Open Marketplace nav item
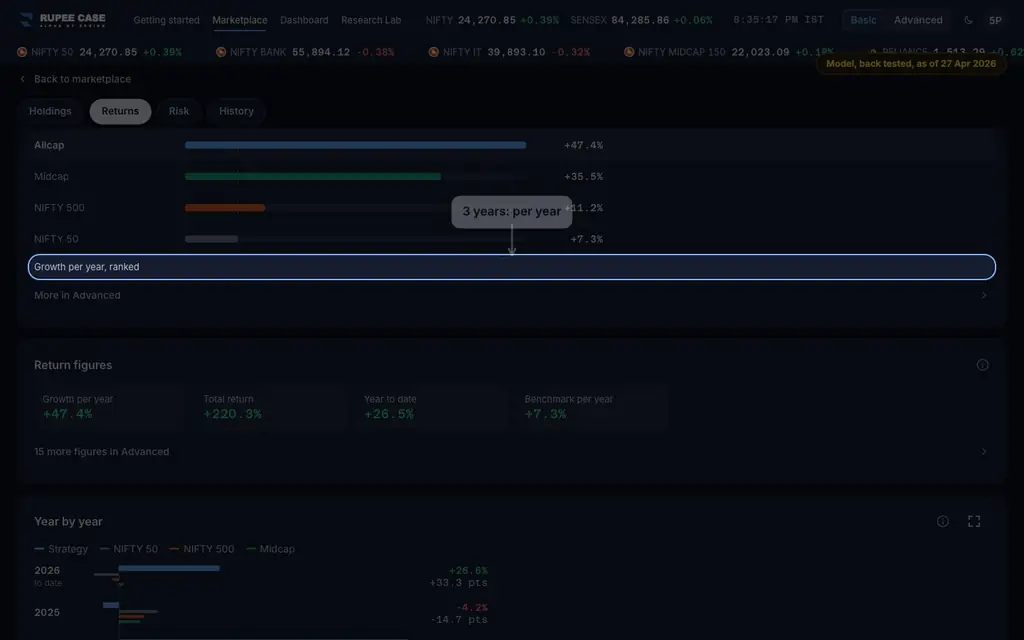This screenshot has width=1024, height=640. [x=240, y=20]
